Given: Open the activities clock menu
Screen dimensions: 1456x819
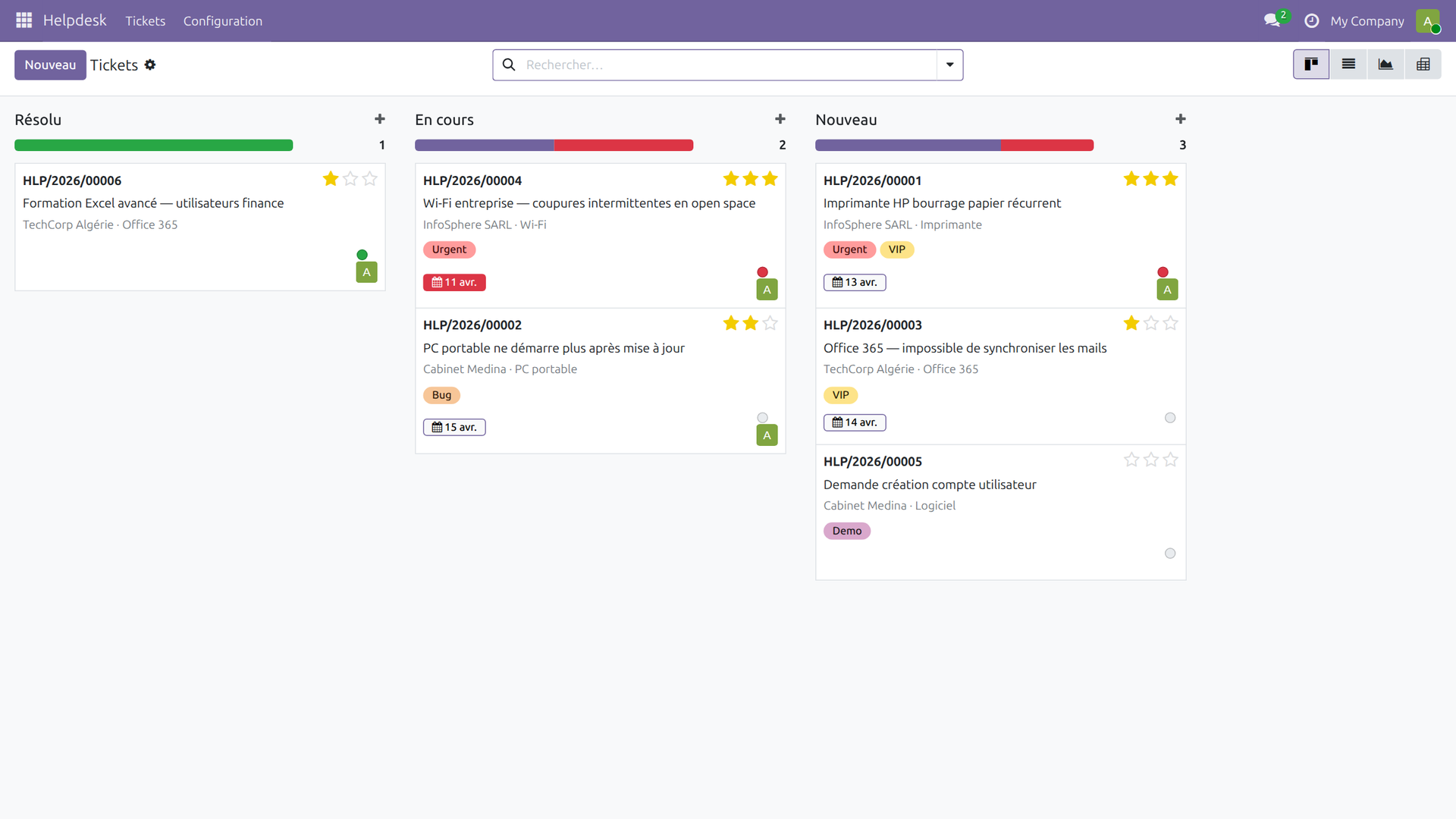Looking at the screenshot, I should [1311, 20].
